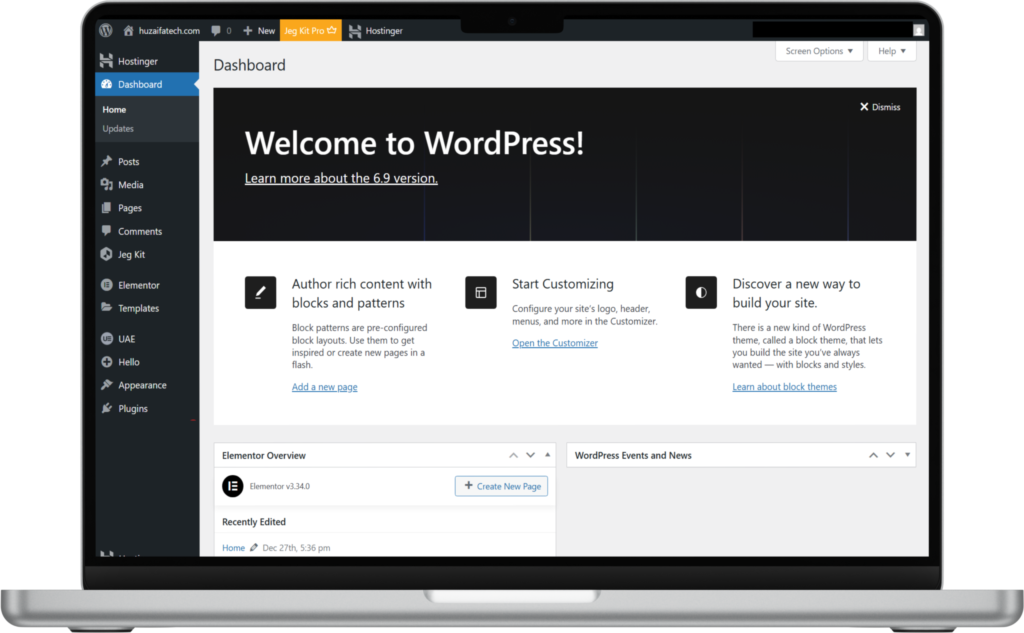Click the pencil edit icon beside Home

coord(253,547)
